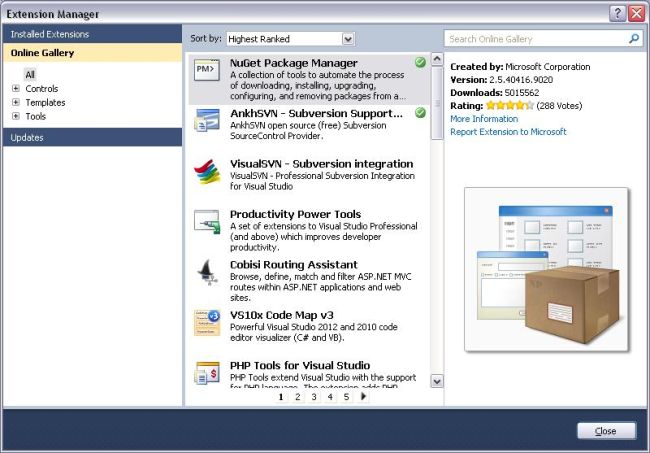650x453 pixels.
Task: Click the Close button
Action: click(x=606, y=431)
